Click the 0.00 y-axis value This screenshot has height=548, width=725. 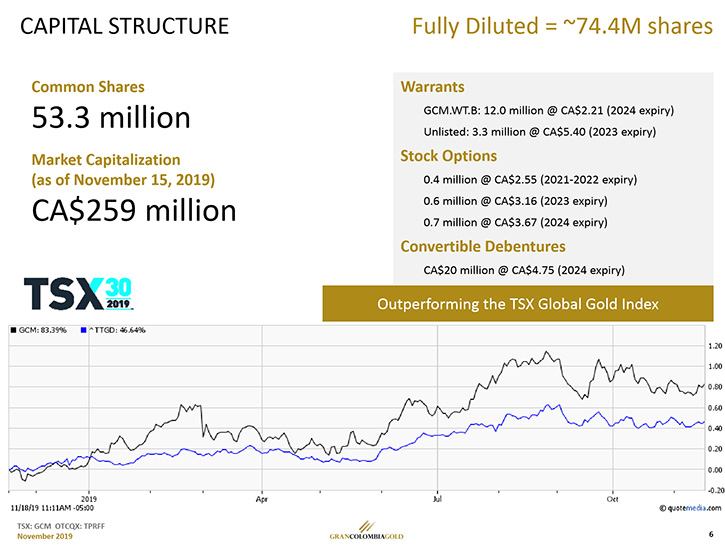point(715,470)
